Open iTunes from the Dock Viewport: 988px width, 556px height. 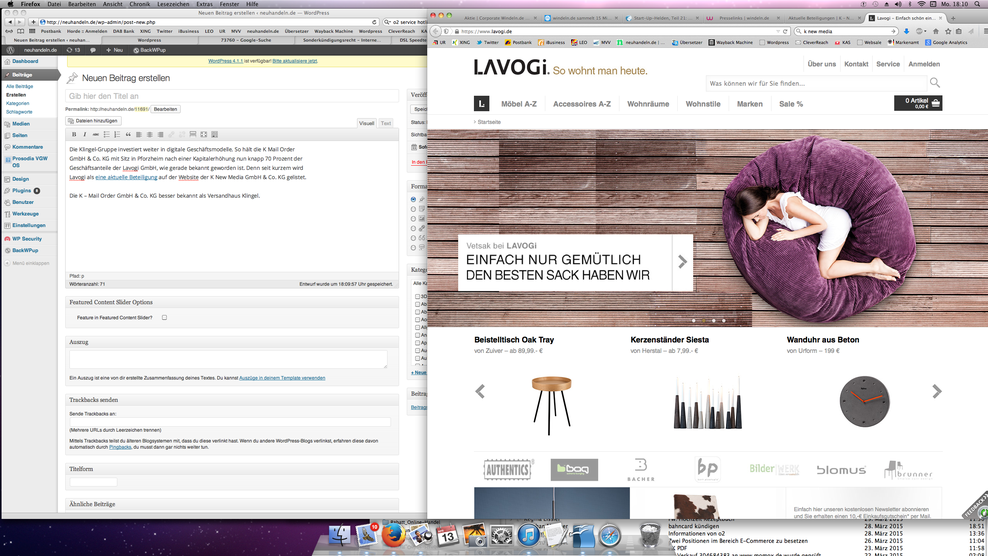click(528, 535)
